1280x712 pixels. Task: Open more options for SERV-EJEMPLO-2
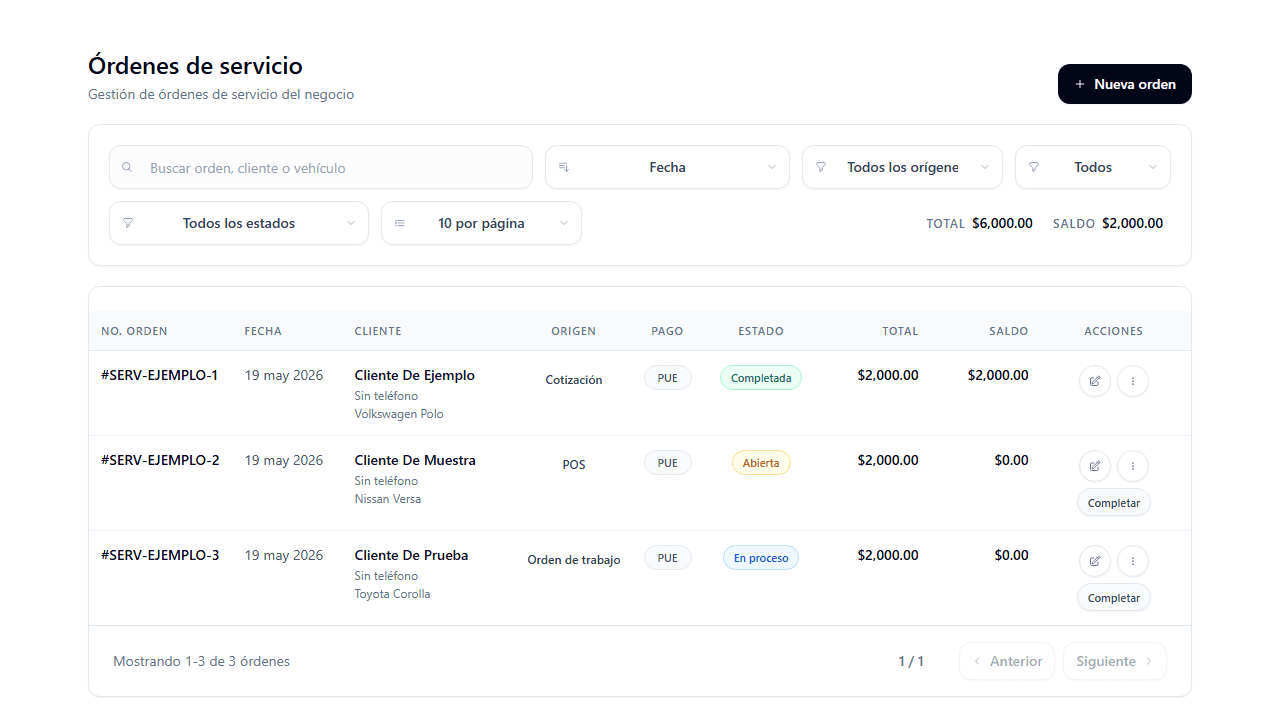[x=1133, y=466]
